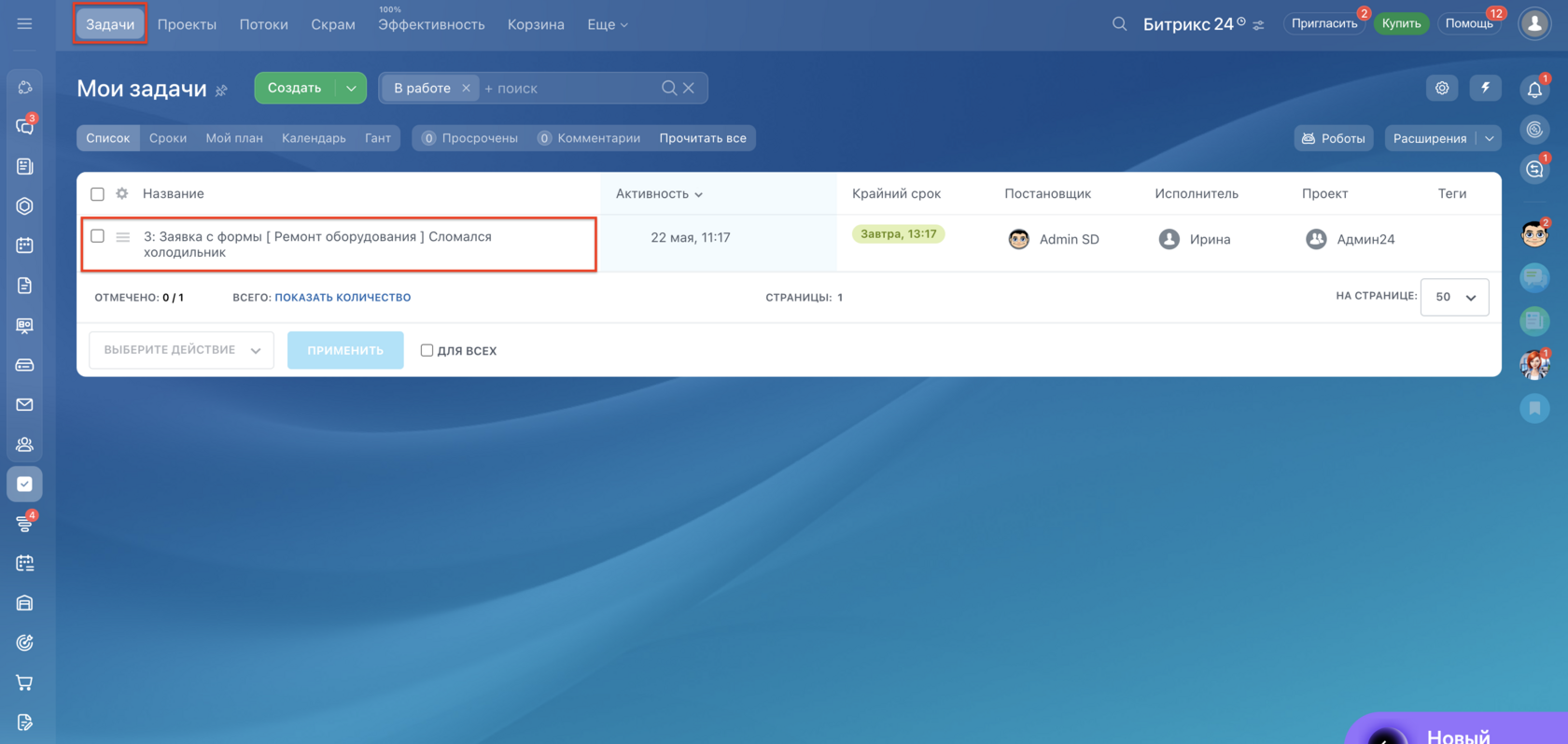Open the user profile avatar
1568x744 pixels.
coord(1535,24)
